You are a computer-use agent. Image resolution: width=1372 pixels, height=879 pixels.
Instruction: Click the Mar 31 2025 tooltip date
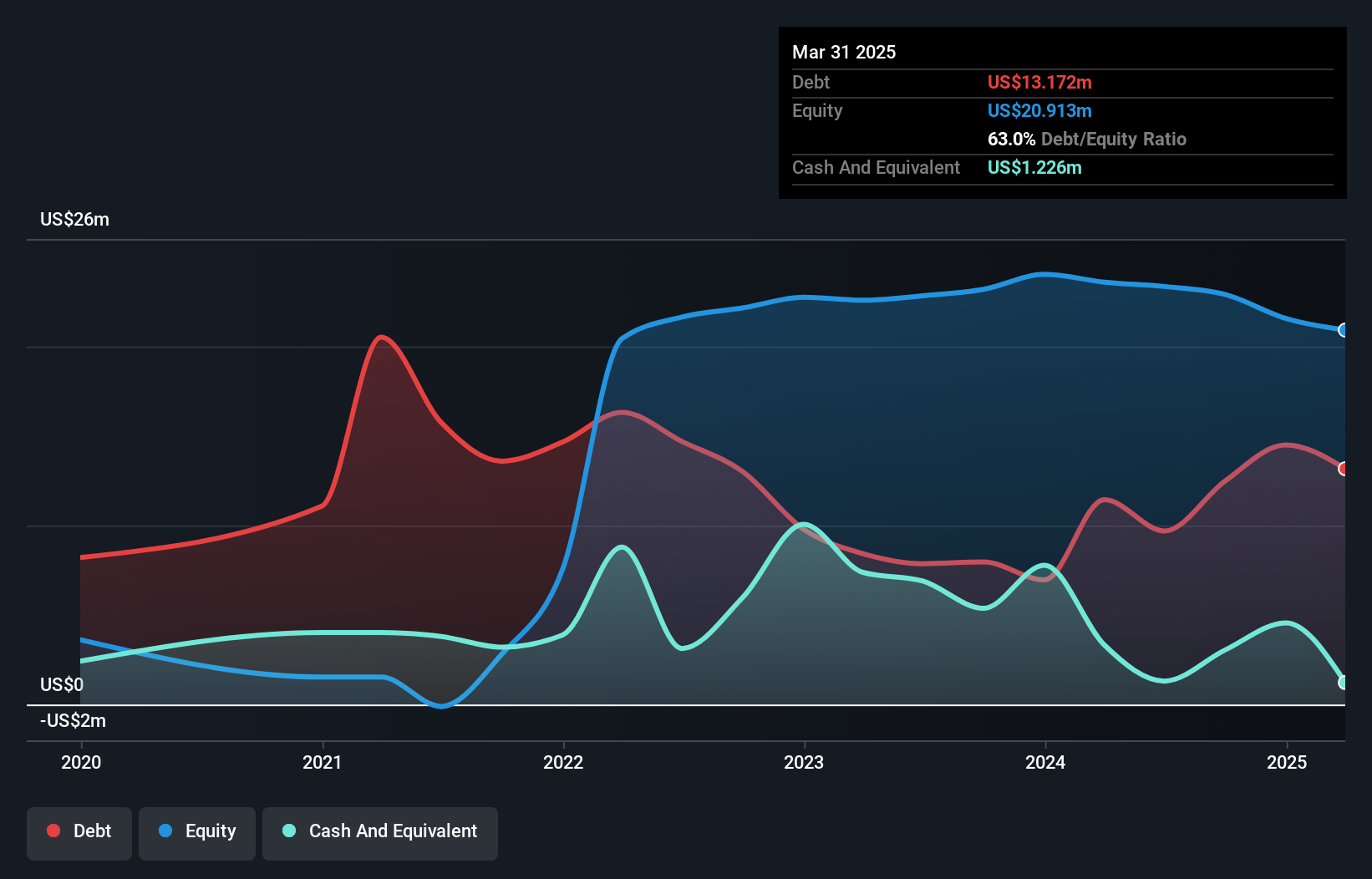coord(844,52)
